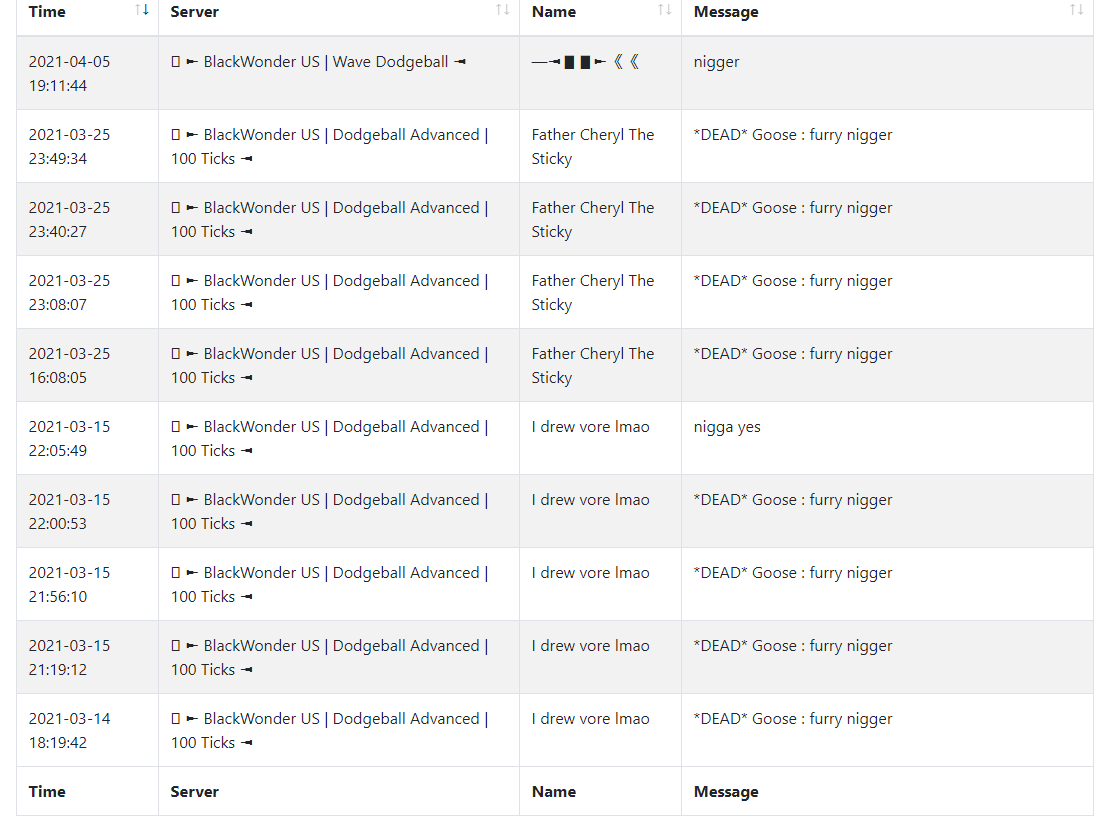Viewport: 1105px width, 823px height.
Task: Click the sort arrows in Message header
Action: coord(1076,10)
